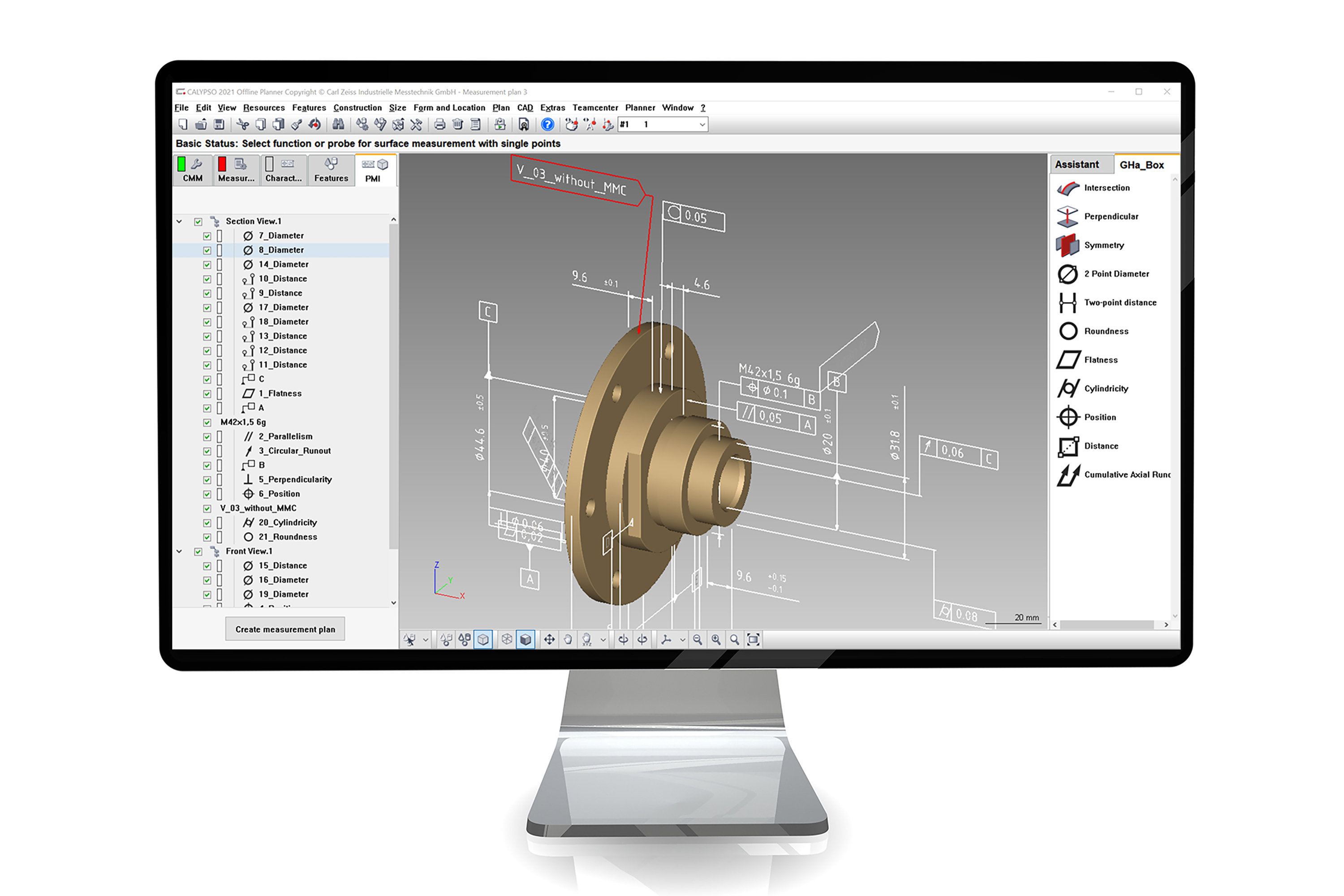Uncheck the 7_Diameter checkbox

pos(207,236)
